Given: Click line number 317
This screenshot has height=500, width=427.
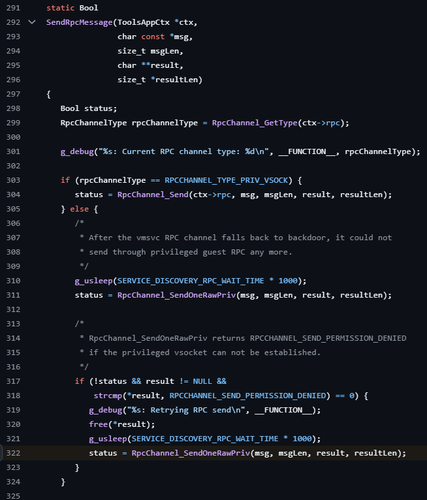Looking at the screenshot, I should coord(13,381).
